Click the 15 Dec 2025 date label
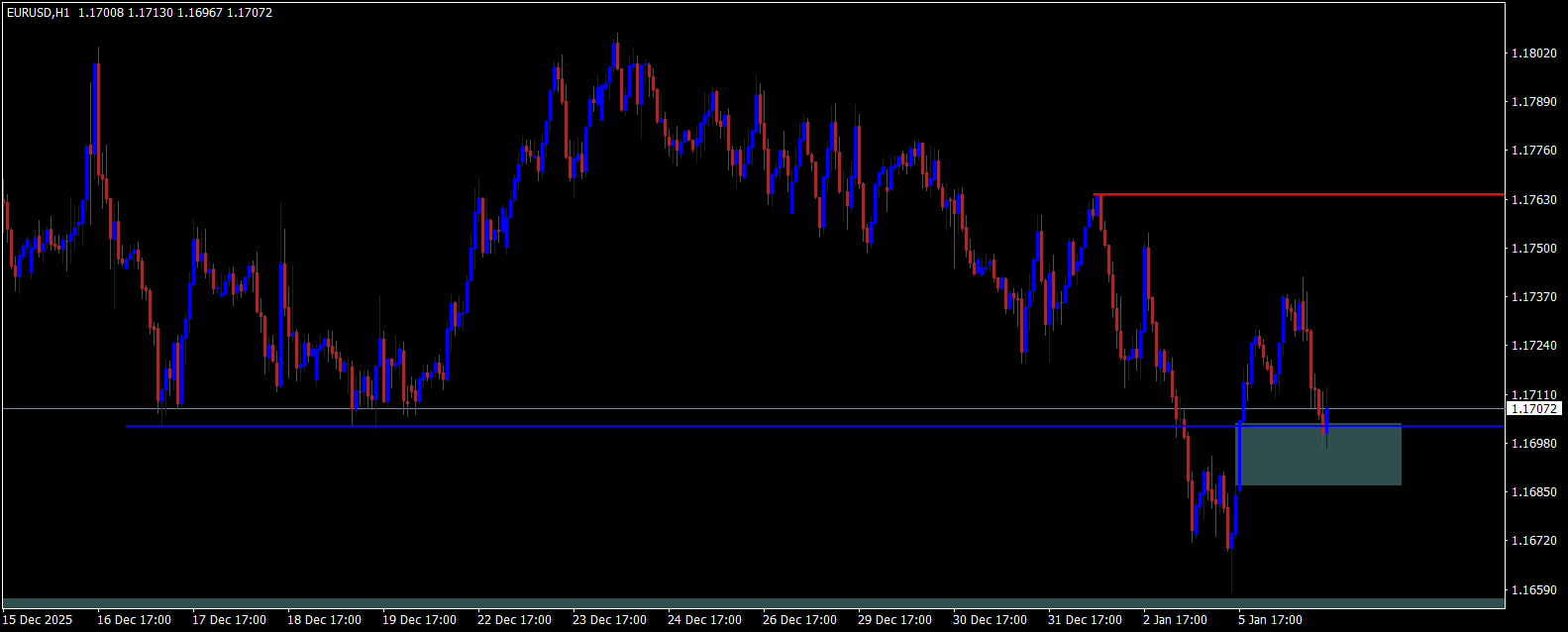The image size is (1568, 632). click(x=38, y=620)
